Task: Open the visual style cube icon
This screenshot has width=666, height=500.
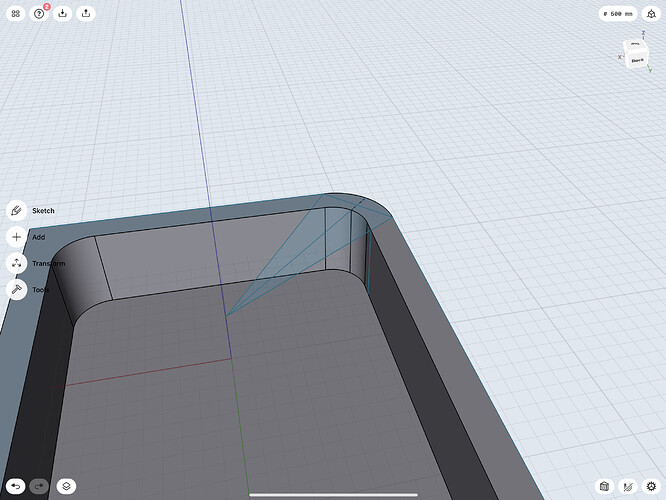Action: click(604, 486)
